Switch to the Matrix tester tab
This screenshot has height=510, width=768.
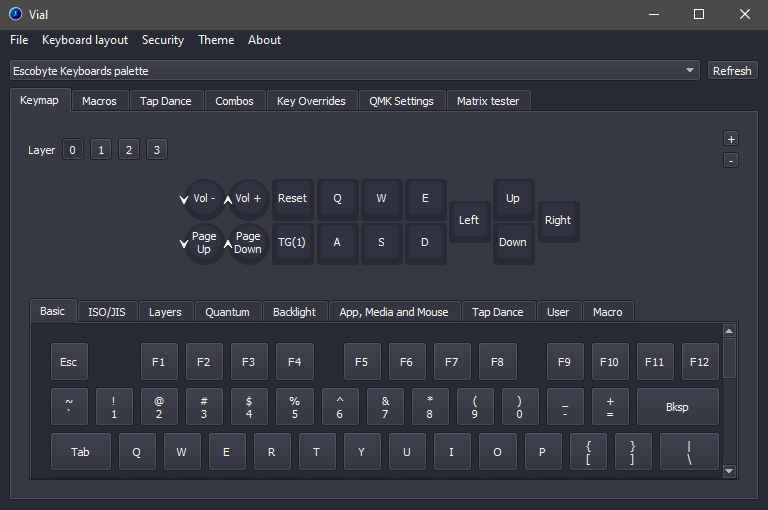pos(488,101)
